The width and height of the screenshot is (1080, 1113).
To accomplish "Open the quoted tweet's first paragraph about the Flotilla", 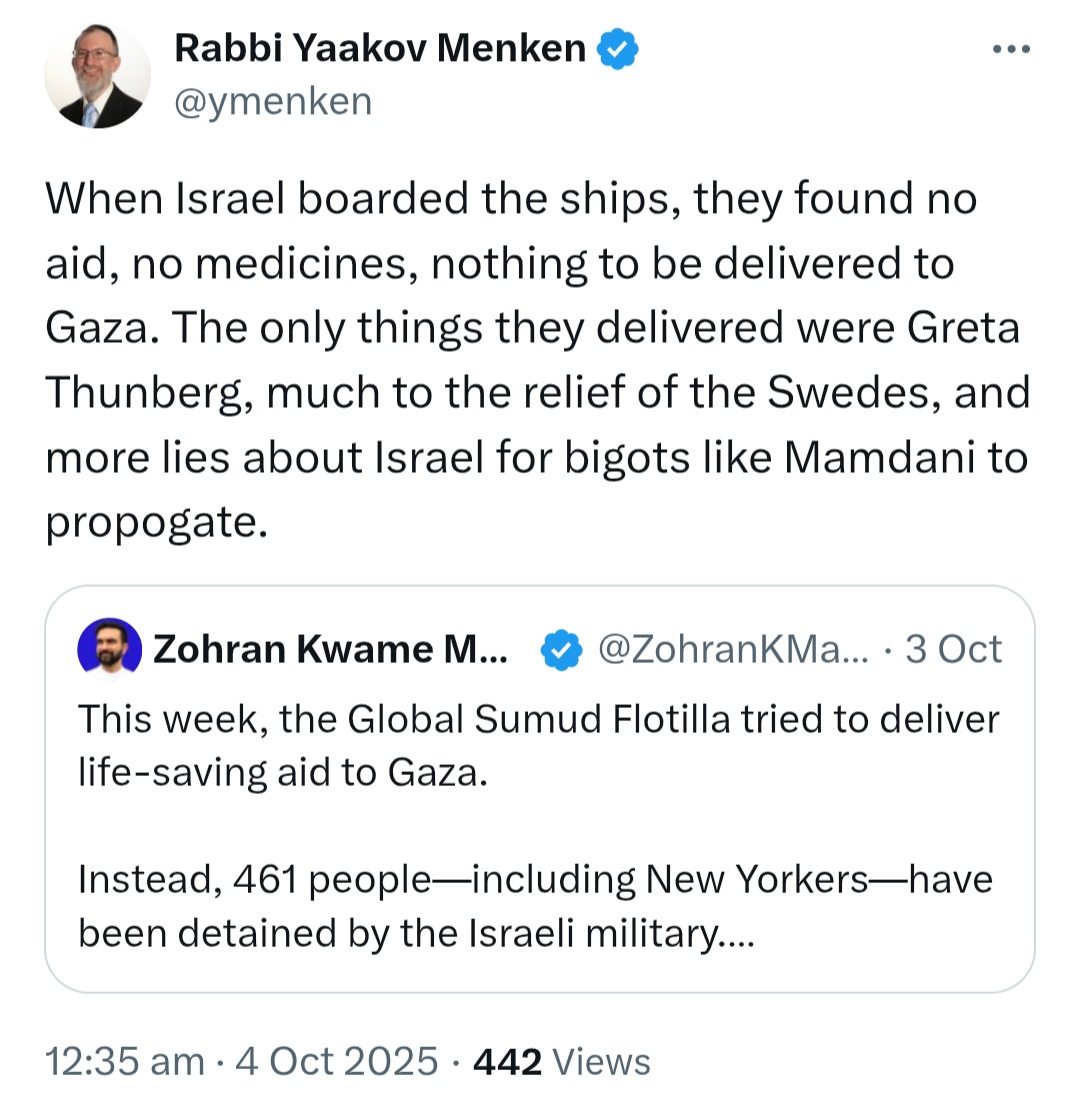I will coord(538,745).
